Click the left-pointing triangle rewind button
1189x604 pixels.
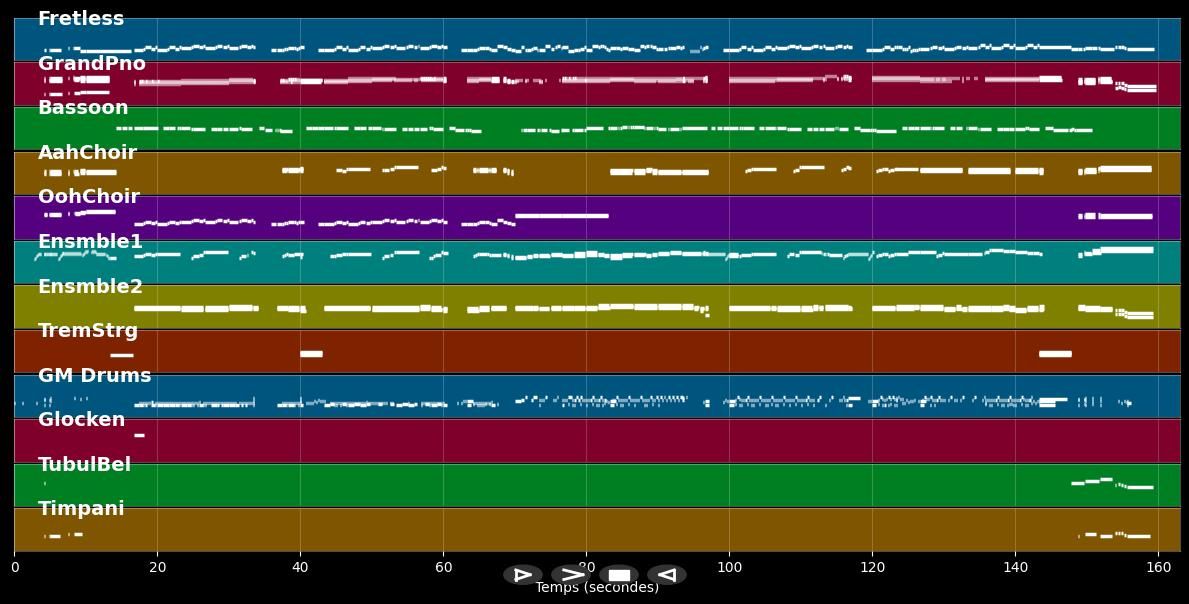pos(667,575)
